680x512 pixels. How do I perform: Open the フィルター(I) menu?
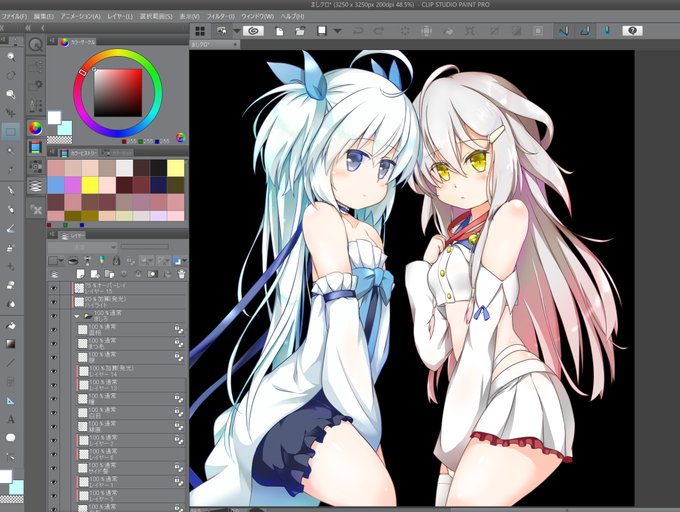220,16
